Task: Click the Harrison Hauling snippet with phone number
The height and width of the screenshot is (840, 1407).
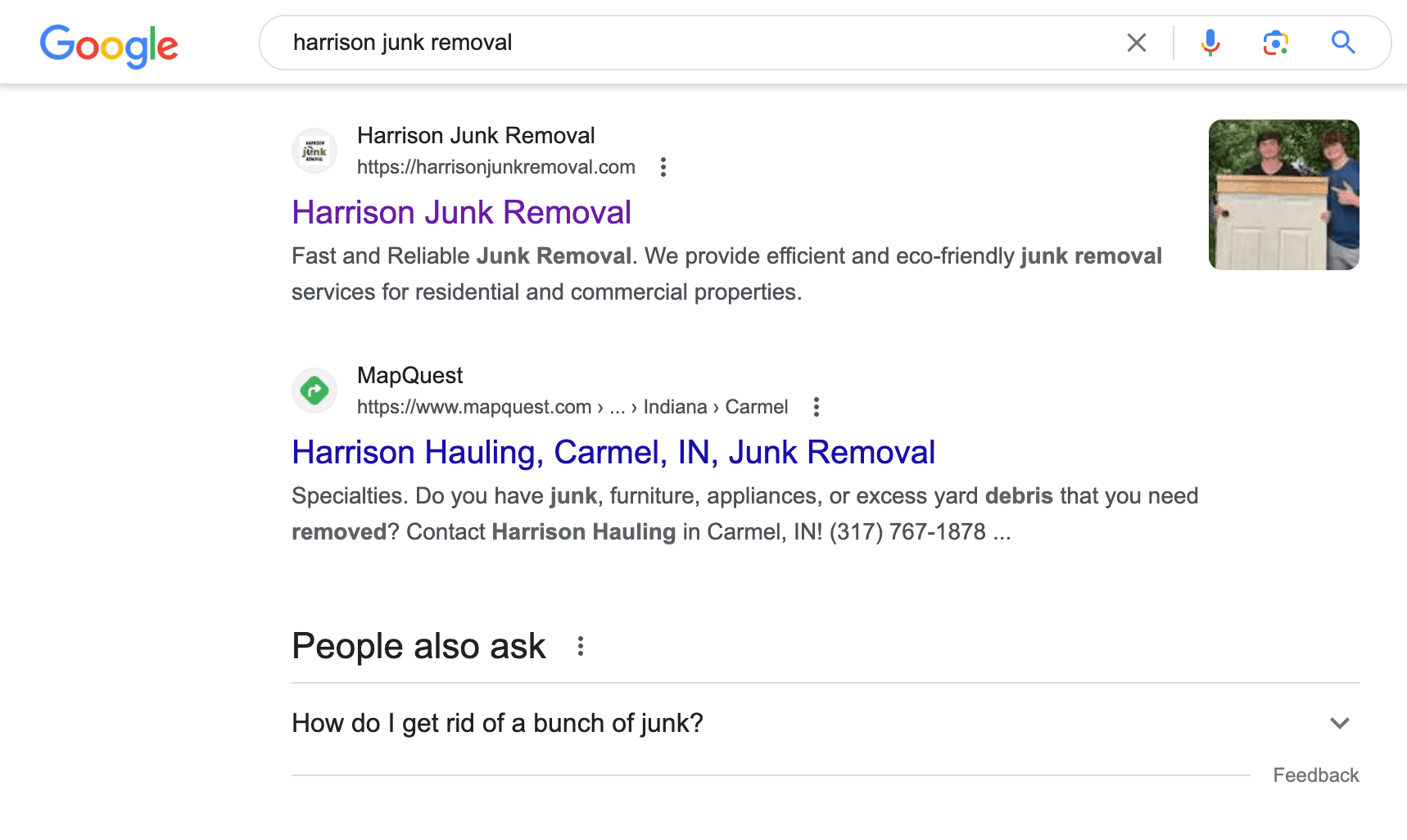Action: [744, 513]
